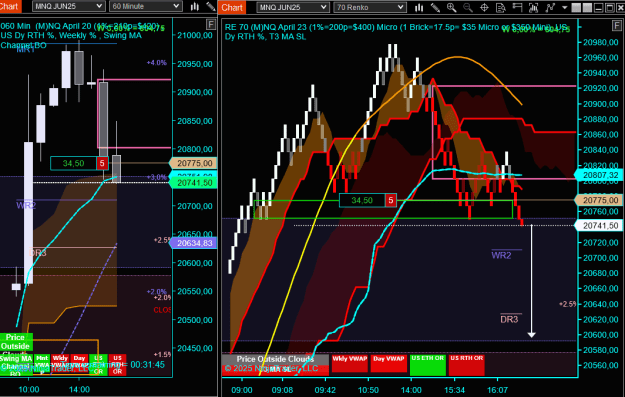Open Strategies icon in Renko chart toolbar
Screen dimensions: 625x397
550,7
